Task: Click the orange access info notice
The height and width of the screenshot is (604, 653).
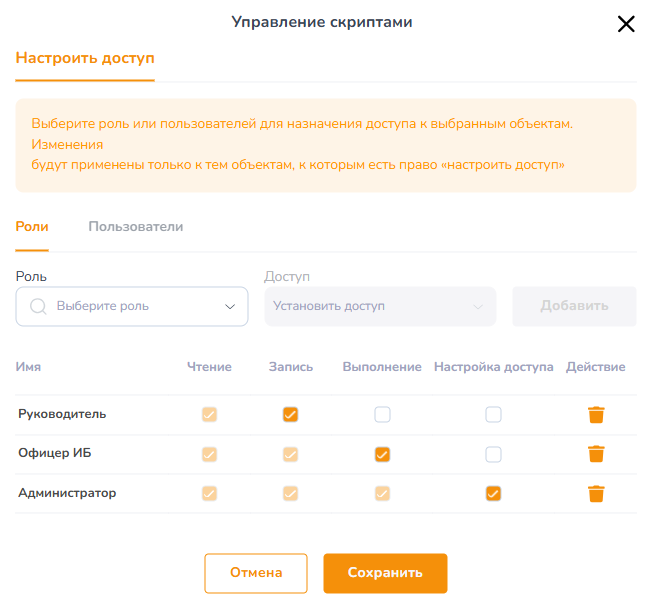Action: (x=326, y=145)
